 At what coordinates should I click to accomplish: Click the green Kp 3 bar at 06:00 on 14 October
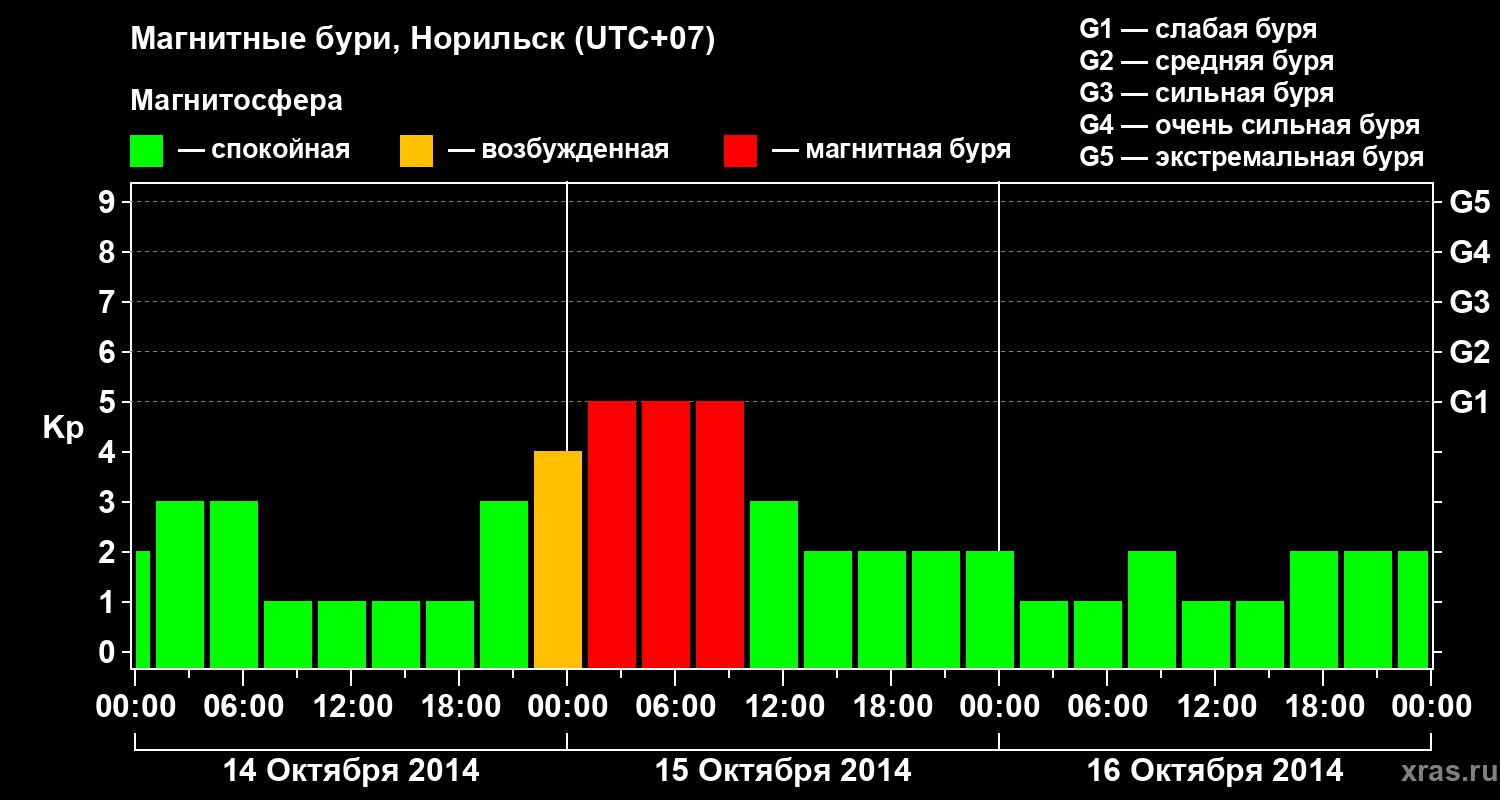click(x=234, y=585)
